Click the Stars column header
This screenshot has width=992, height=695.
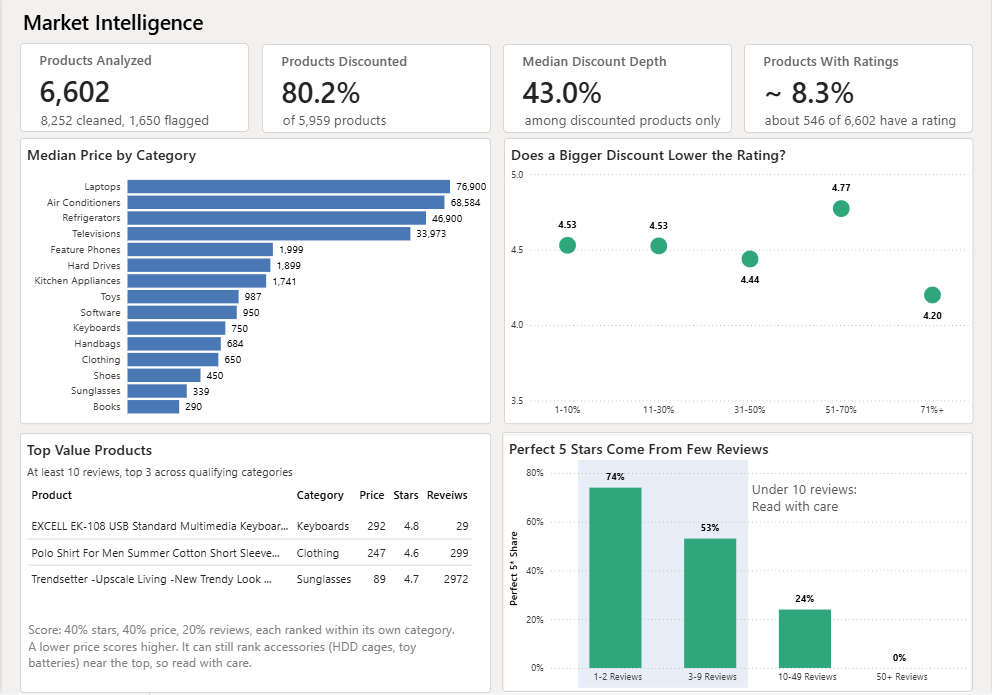tap(406, 495)
